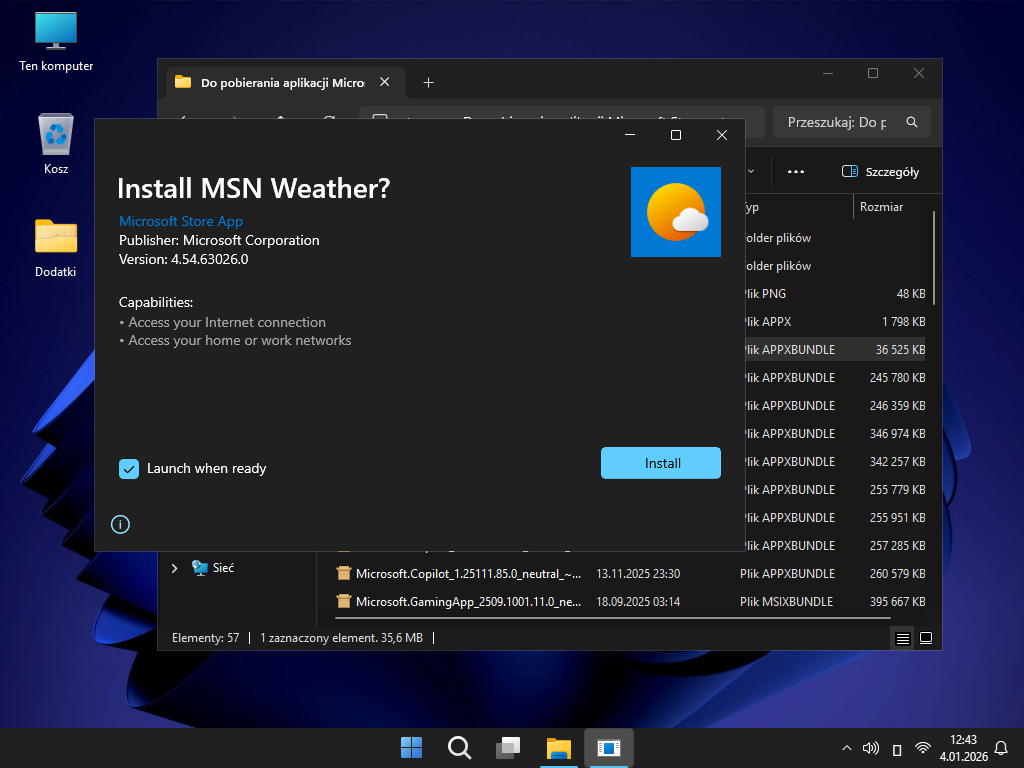Viewport: 1024px width, 768px height.
Task: Switch to large thumbnails view icon
Action: (x=926, y=638)
